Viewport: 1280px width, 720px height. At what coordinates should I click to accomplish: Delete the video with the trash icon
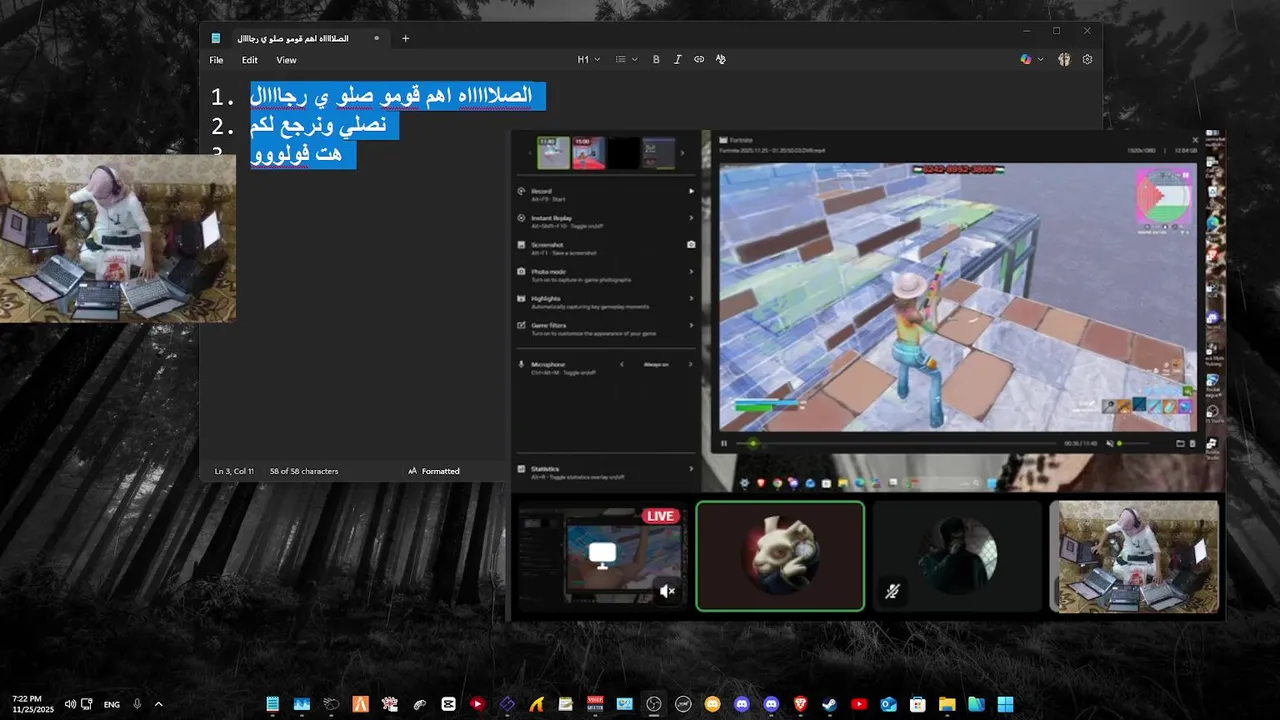(x=1192, y=443)
